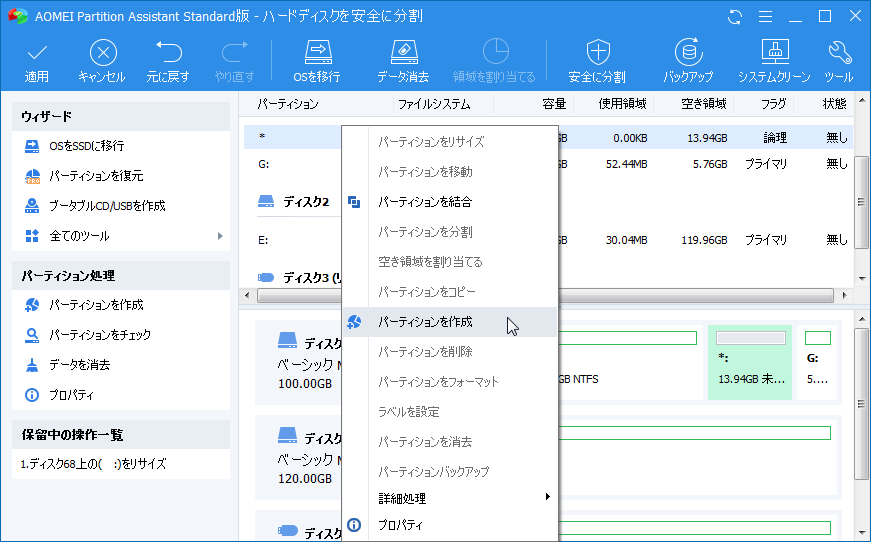Click the パーティションを復元 wizard icon
The image size is (871, 542).
(32, 176)
